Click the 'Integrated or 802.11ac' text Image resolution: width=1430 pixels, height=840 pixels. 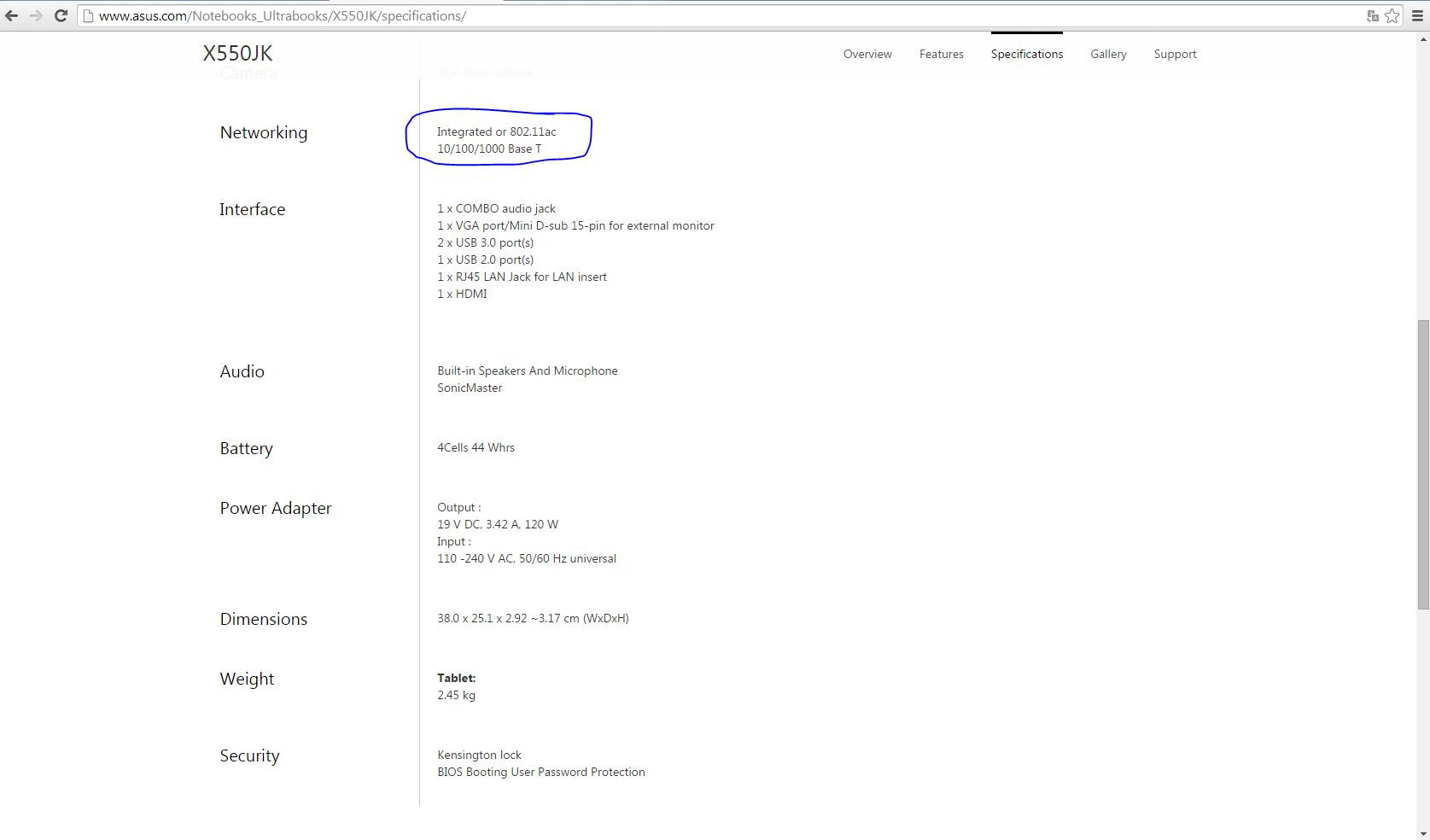tap(497, 131)
